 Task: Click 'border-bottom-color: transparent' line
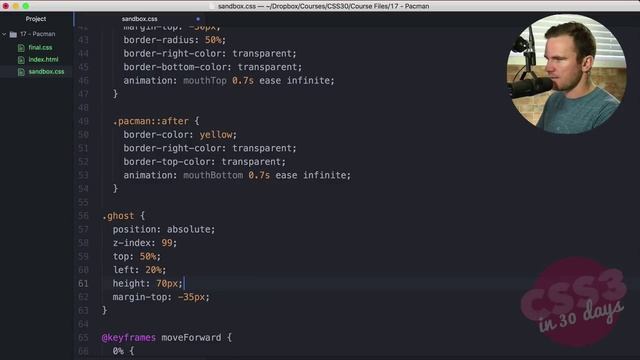(213, 67)
